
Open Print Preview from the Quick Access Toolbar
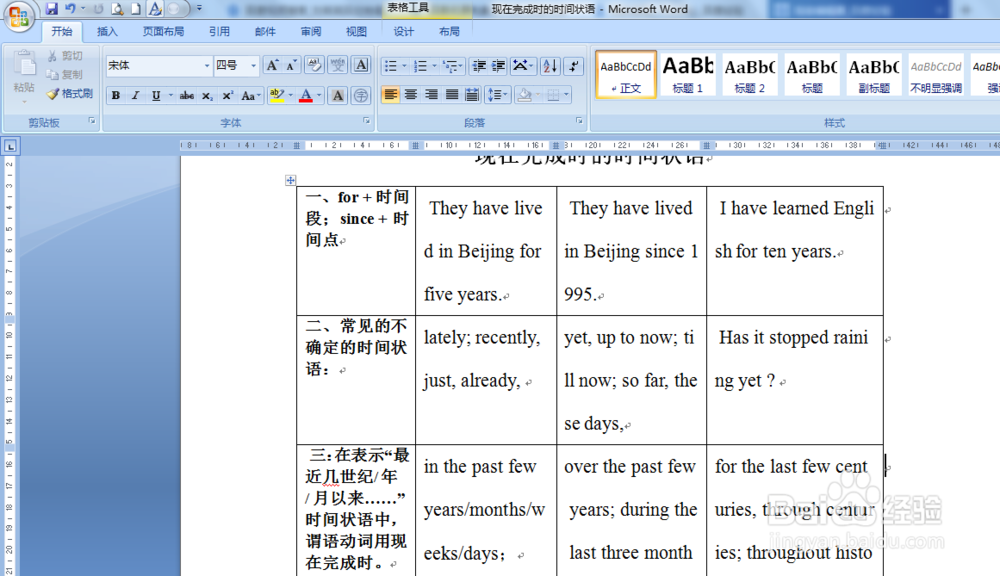coord(117,8)
